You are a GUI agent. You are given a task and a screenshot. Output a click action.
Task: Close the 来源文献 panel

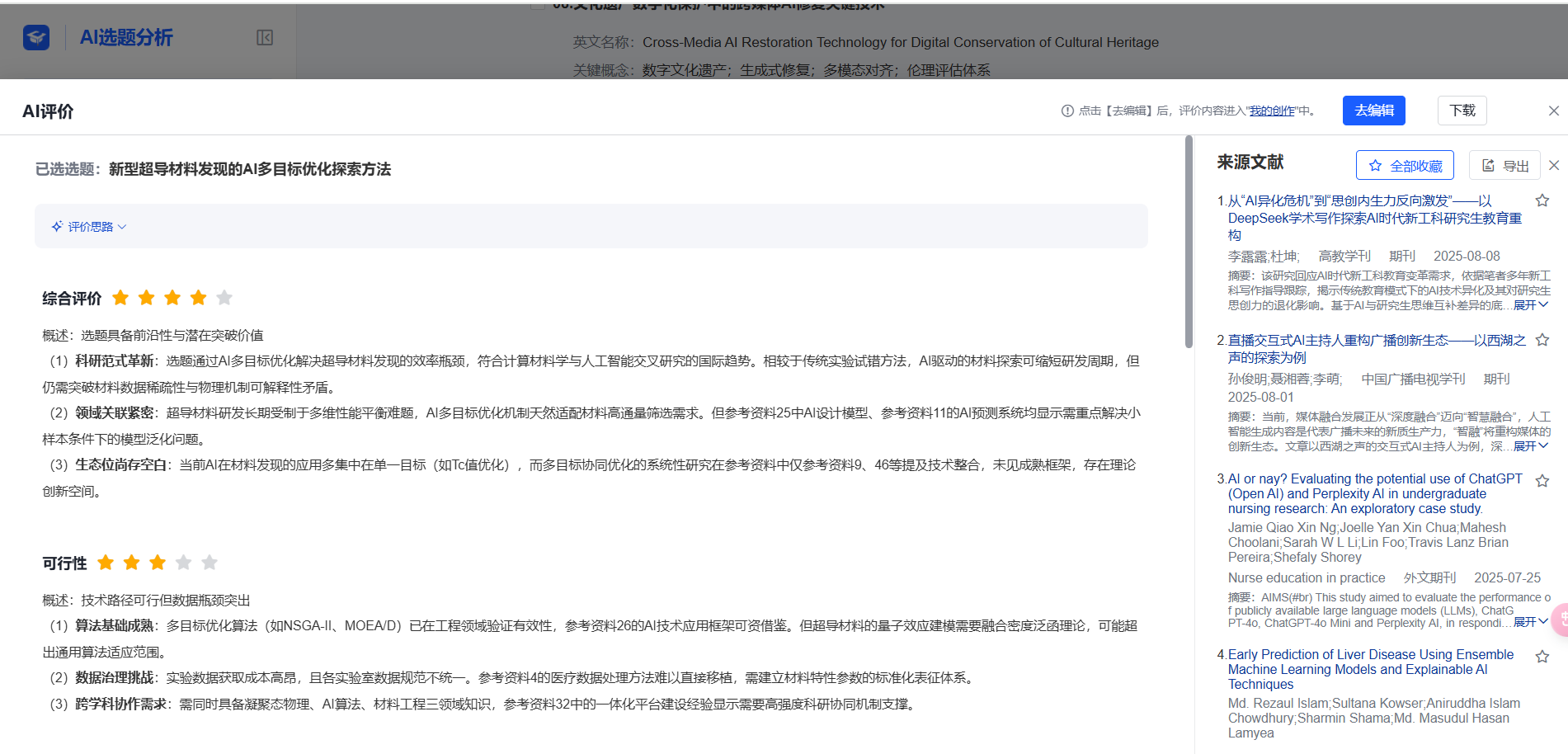tap(1554, 165)
